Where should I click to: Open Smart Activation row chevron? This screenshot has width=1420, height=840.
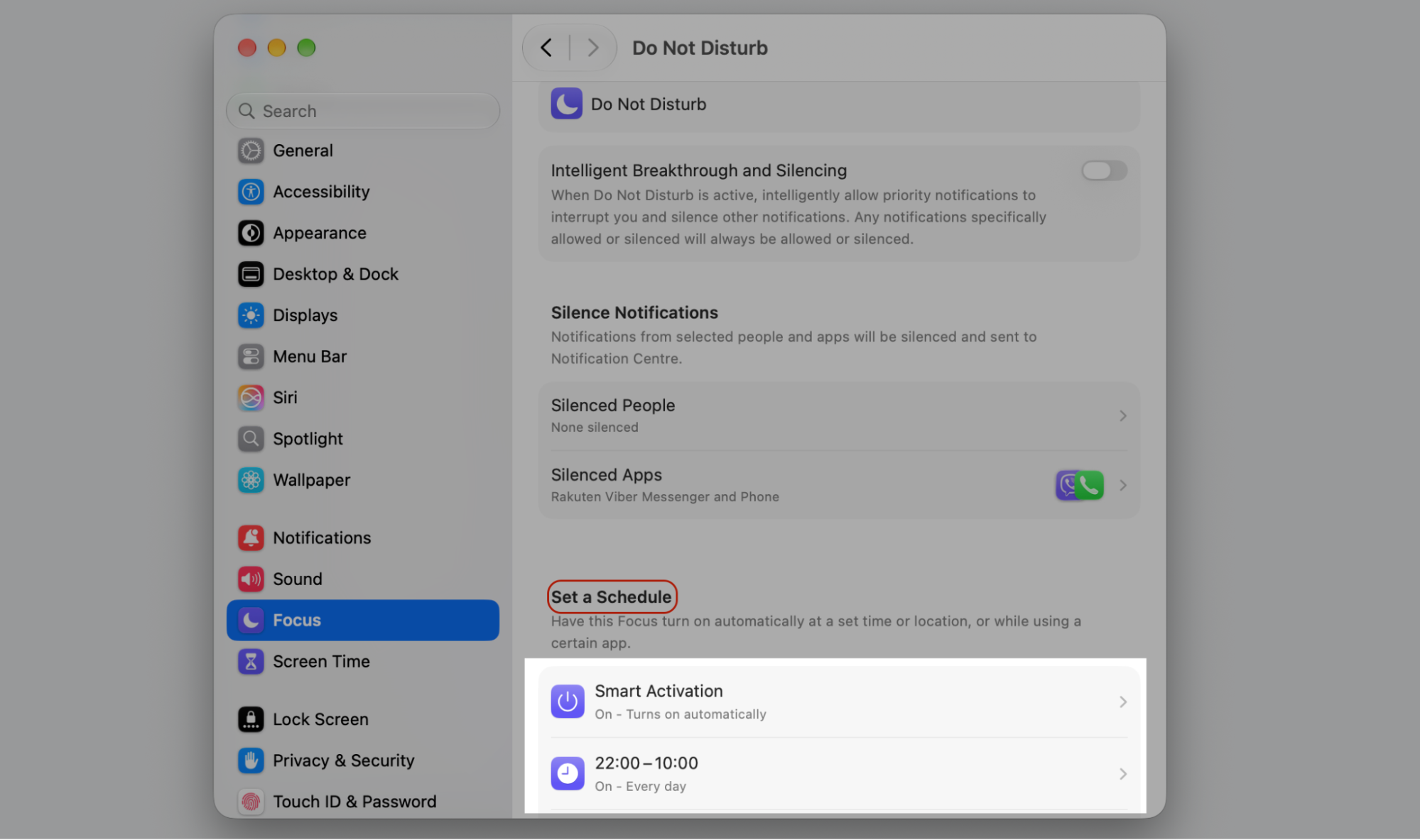point(1123,702)
